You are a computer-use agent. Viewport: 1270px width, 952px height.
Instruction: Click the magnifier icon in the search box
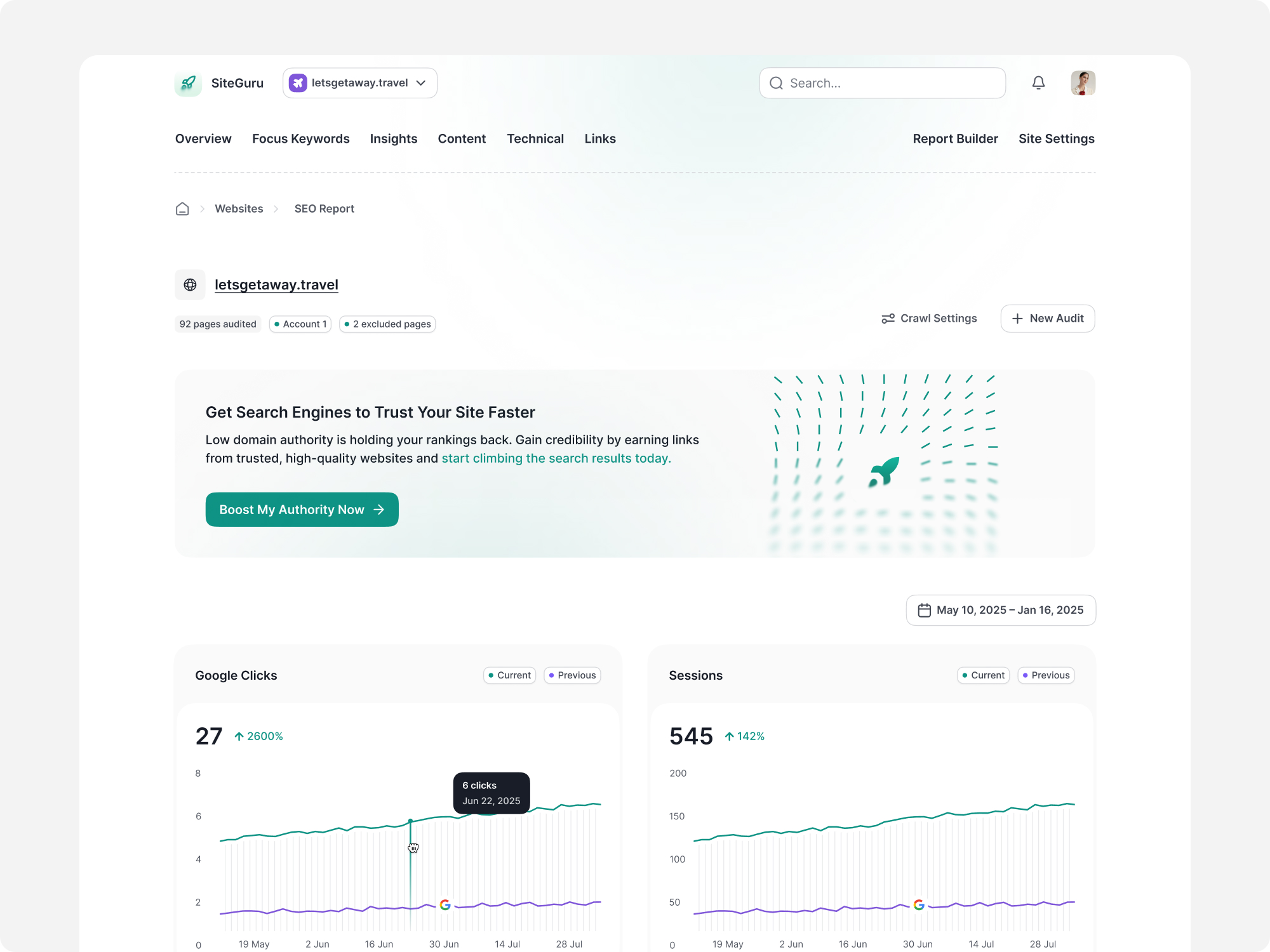click(776, 83)
